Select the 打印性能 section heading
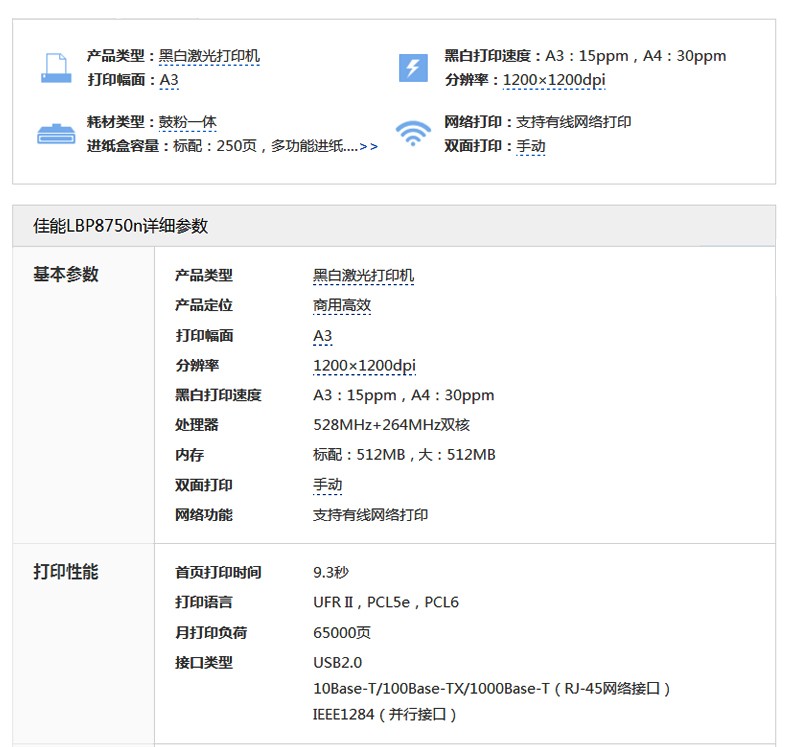This screenshot has width=790, height=747. point(66,572)
